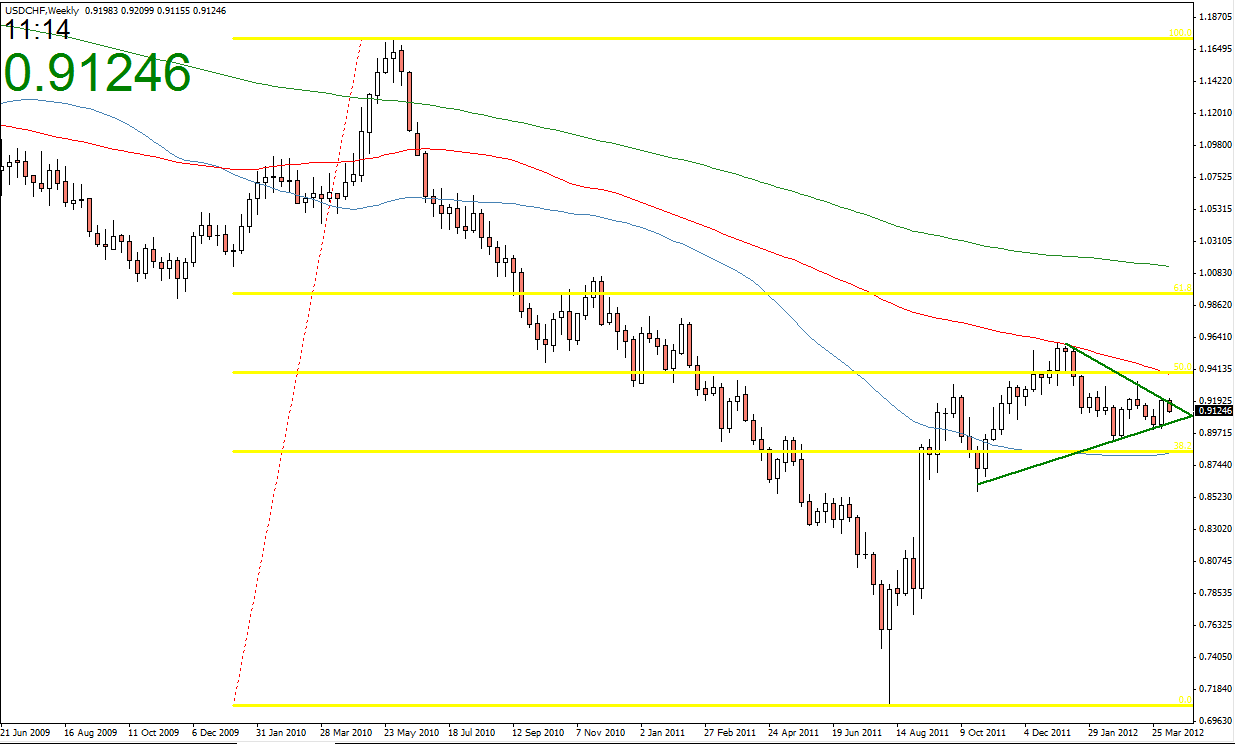Click the 100.0 Fibonacci level label
The width and height of the screenshot is (1235, 744).
[1178, 33]
